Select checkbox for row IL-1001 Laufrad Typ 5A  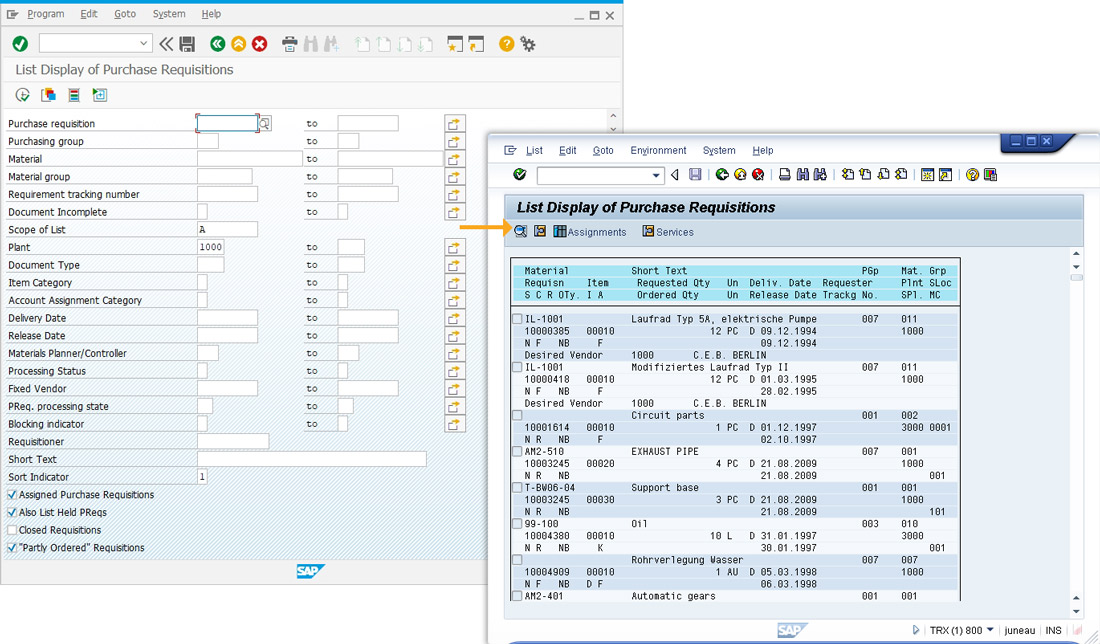518,319
